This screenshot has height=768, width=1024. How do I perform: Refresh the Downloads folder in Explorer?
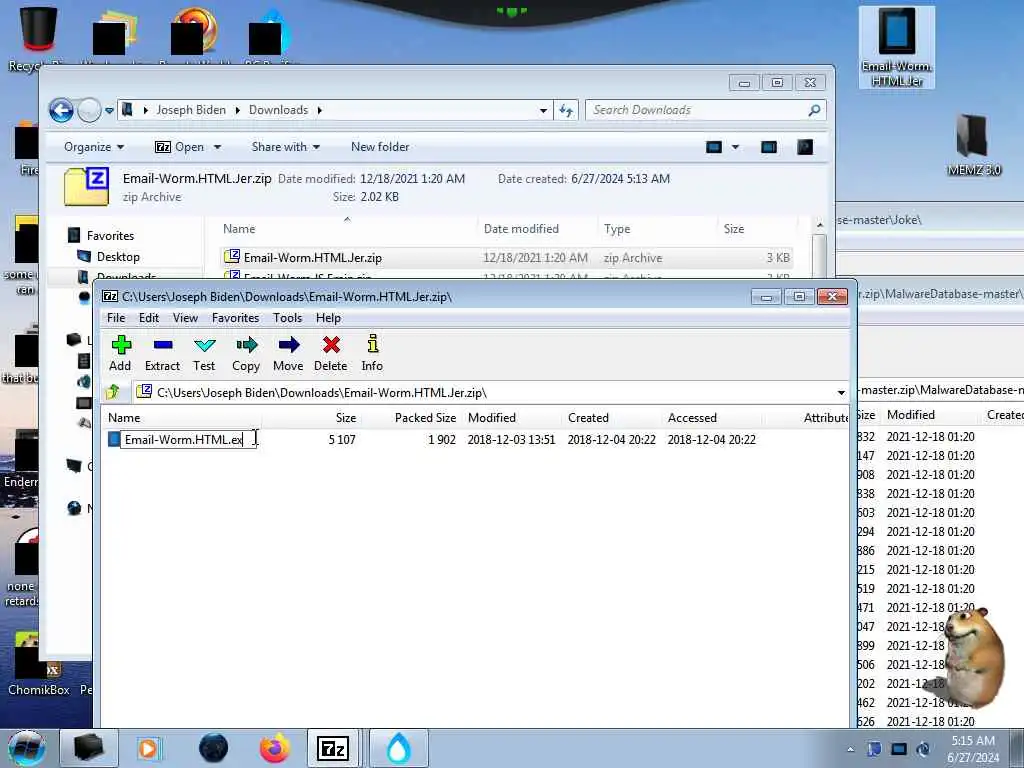[566, 110]
